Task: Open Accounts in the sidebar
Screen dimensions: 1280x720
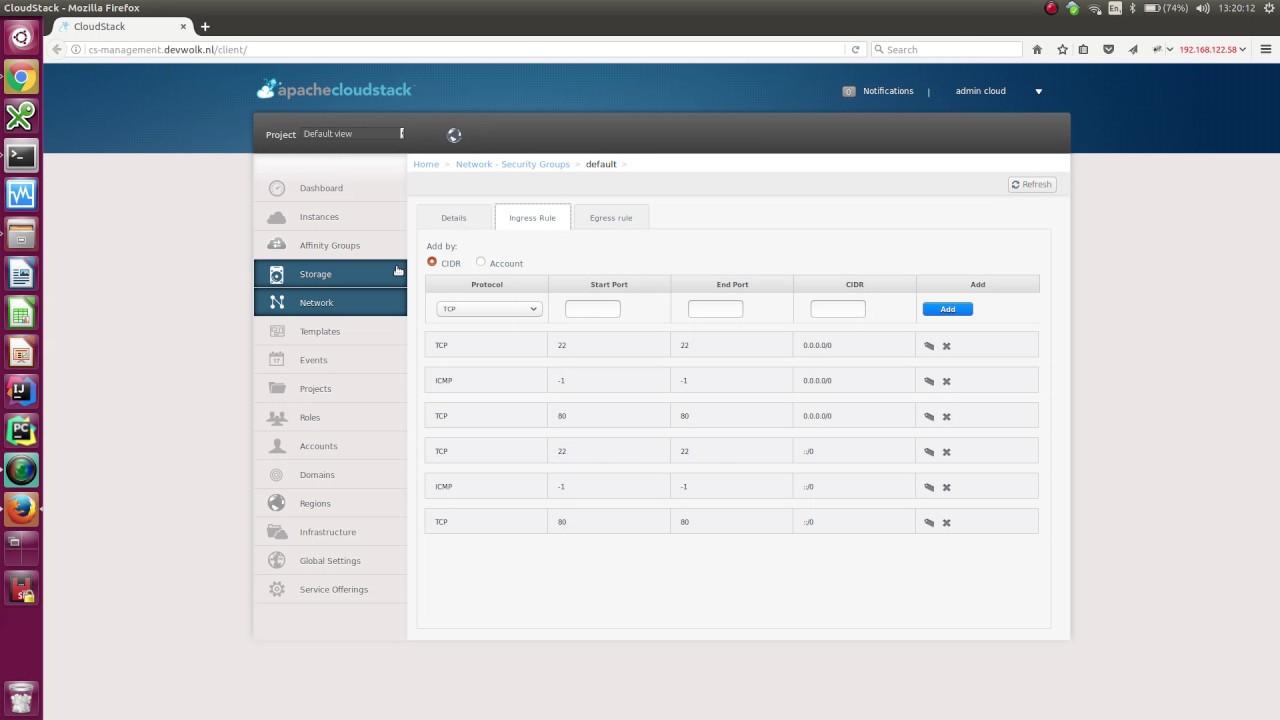Action: coord(330,446)
